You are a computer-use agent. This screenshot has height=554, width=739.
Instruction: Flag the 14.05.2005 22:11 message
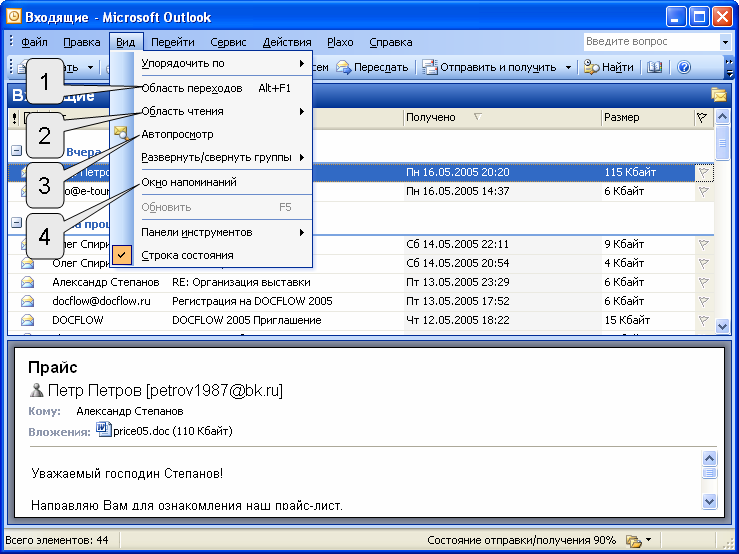704,244
